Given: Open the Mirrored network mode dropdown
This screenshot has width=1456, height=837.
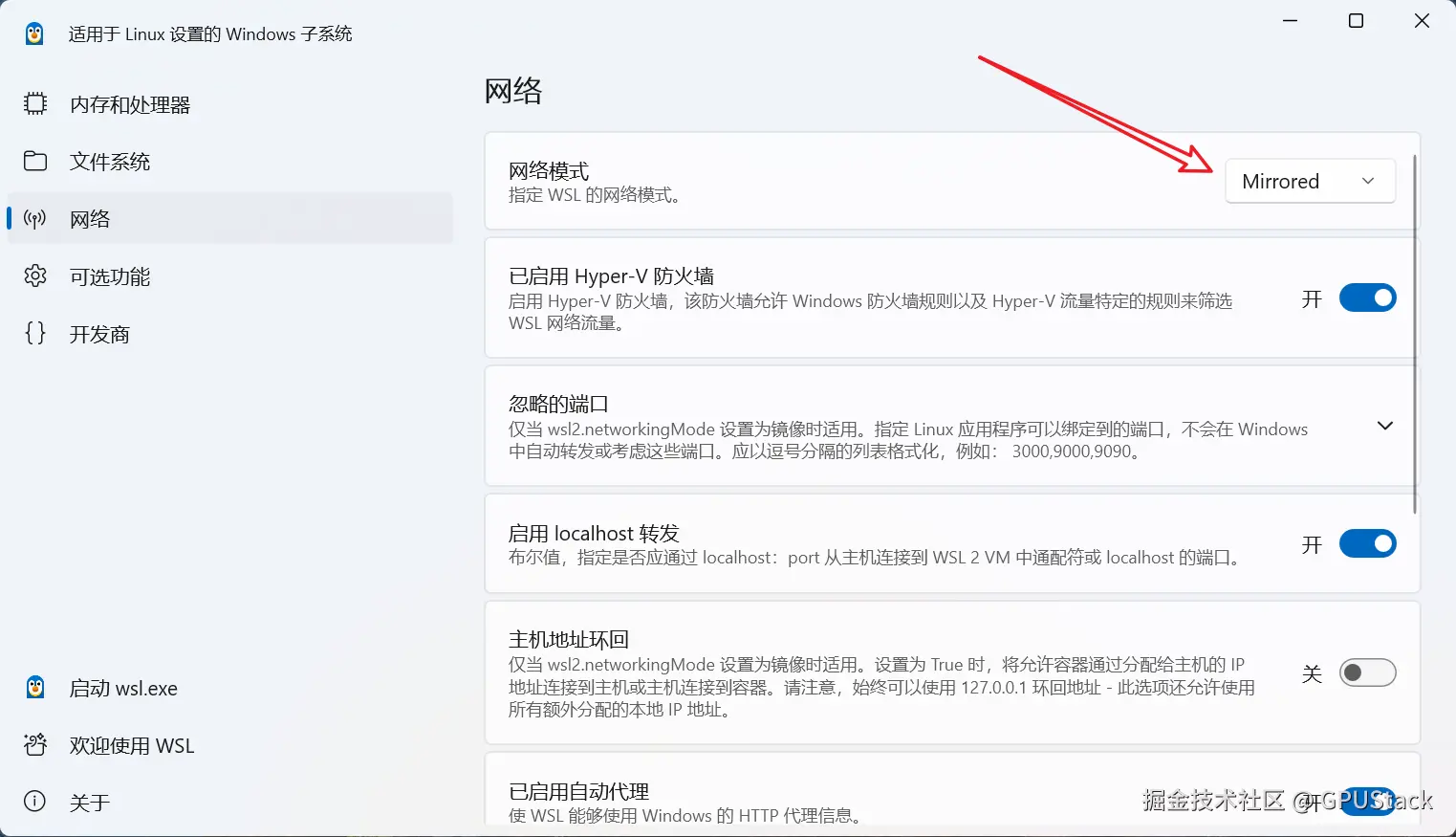Looking at the screenshot, I should [1310, 181].
